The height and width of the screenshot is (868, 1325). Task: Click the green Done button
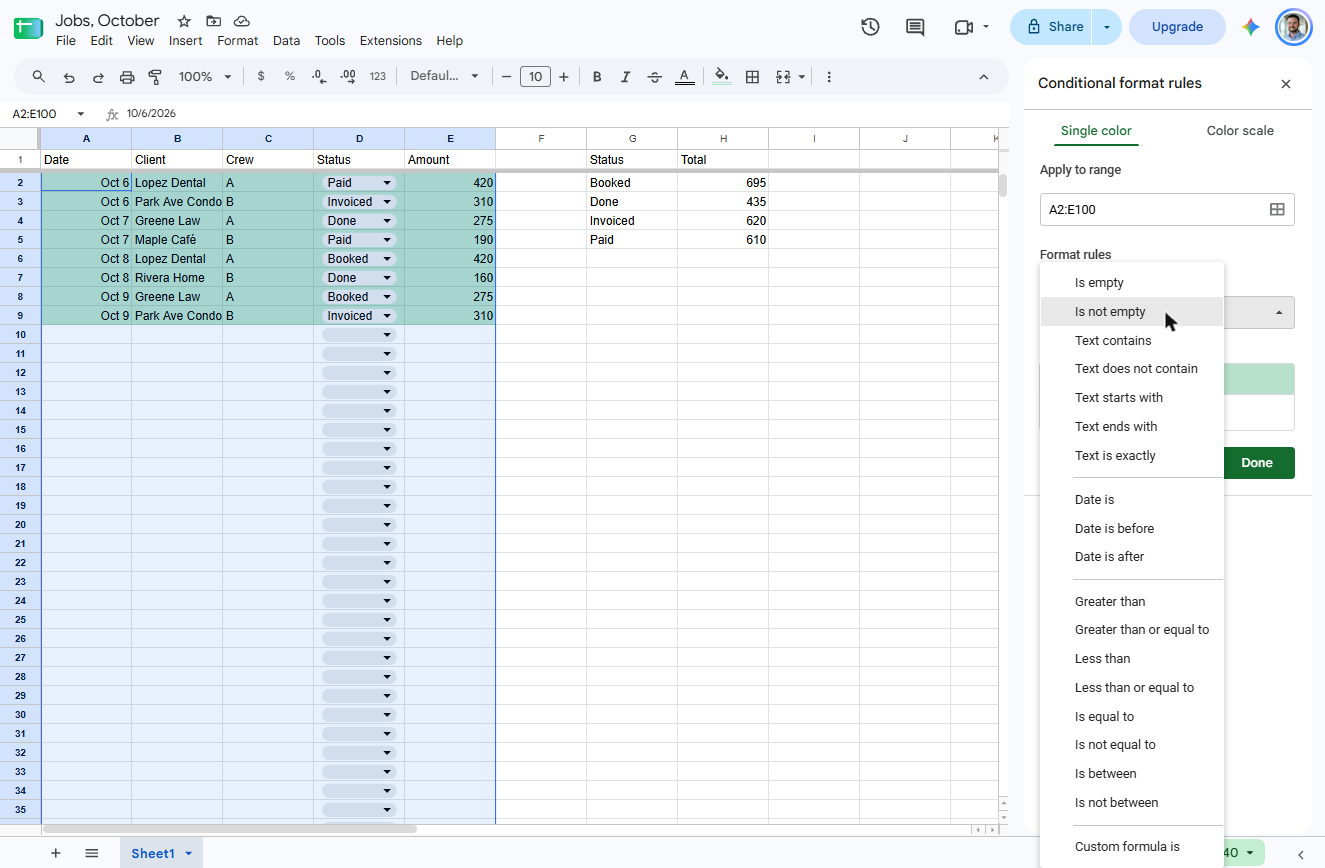(1257, 463)
